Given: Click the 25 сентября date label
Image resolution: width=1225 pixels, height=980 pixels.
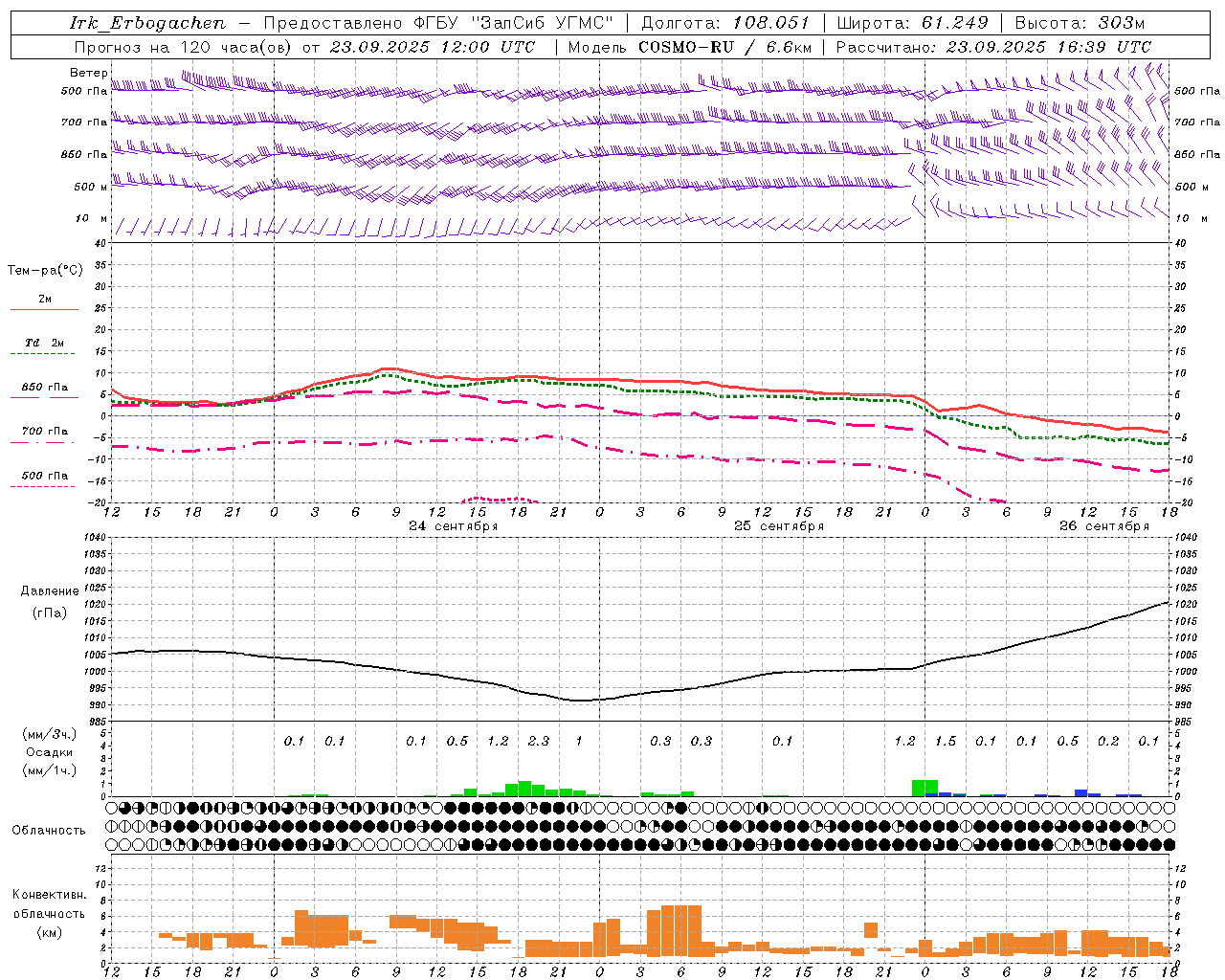Looking at the screenshot, I should 778,526.
